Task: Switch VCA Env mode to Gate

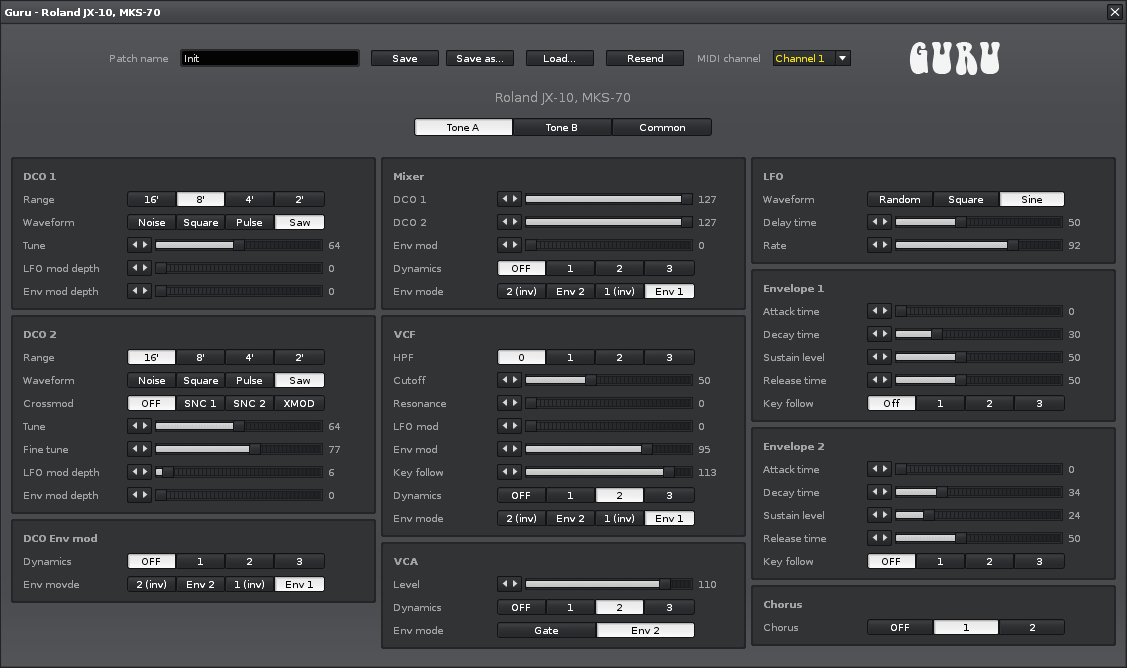Action: pos(546,631)
